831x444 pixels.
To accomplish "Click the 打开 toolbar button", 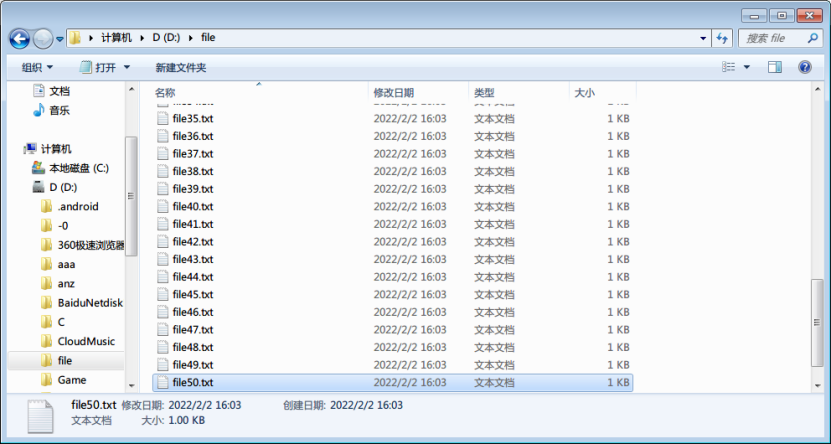I will [x=98, y=67].
